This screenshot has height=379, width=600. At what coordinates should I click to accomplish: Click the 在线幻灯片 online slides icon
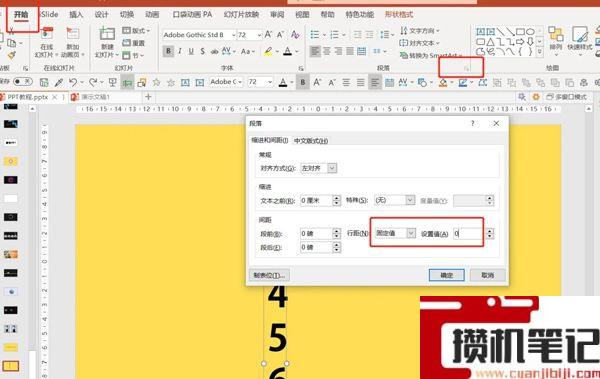click(x=47, y=34)
